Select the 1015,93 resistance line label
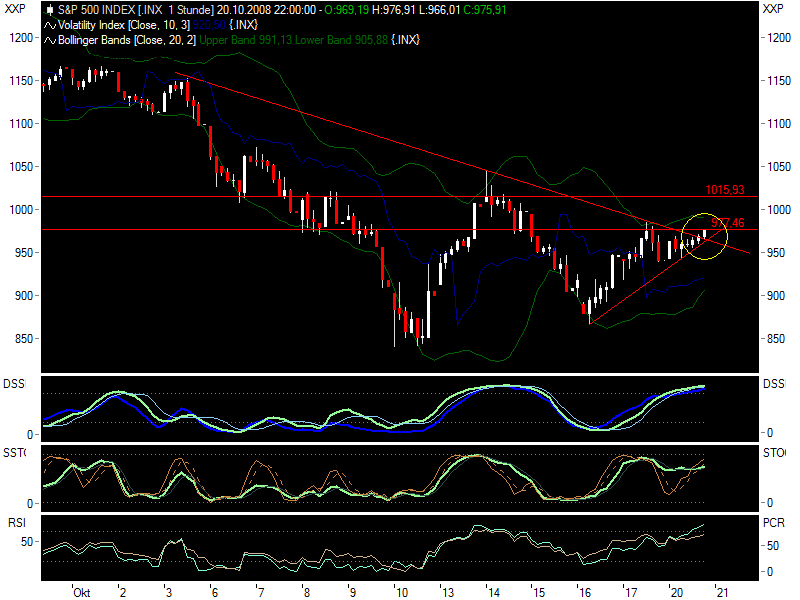Image resolution: width=800 pixels, height=600 pixels. click(724, 189)
